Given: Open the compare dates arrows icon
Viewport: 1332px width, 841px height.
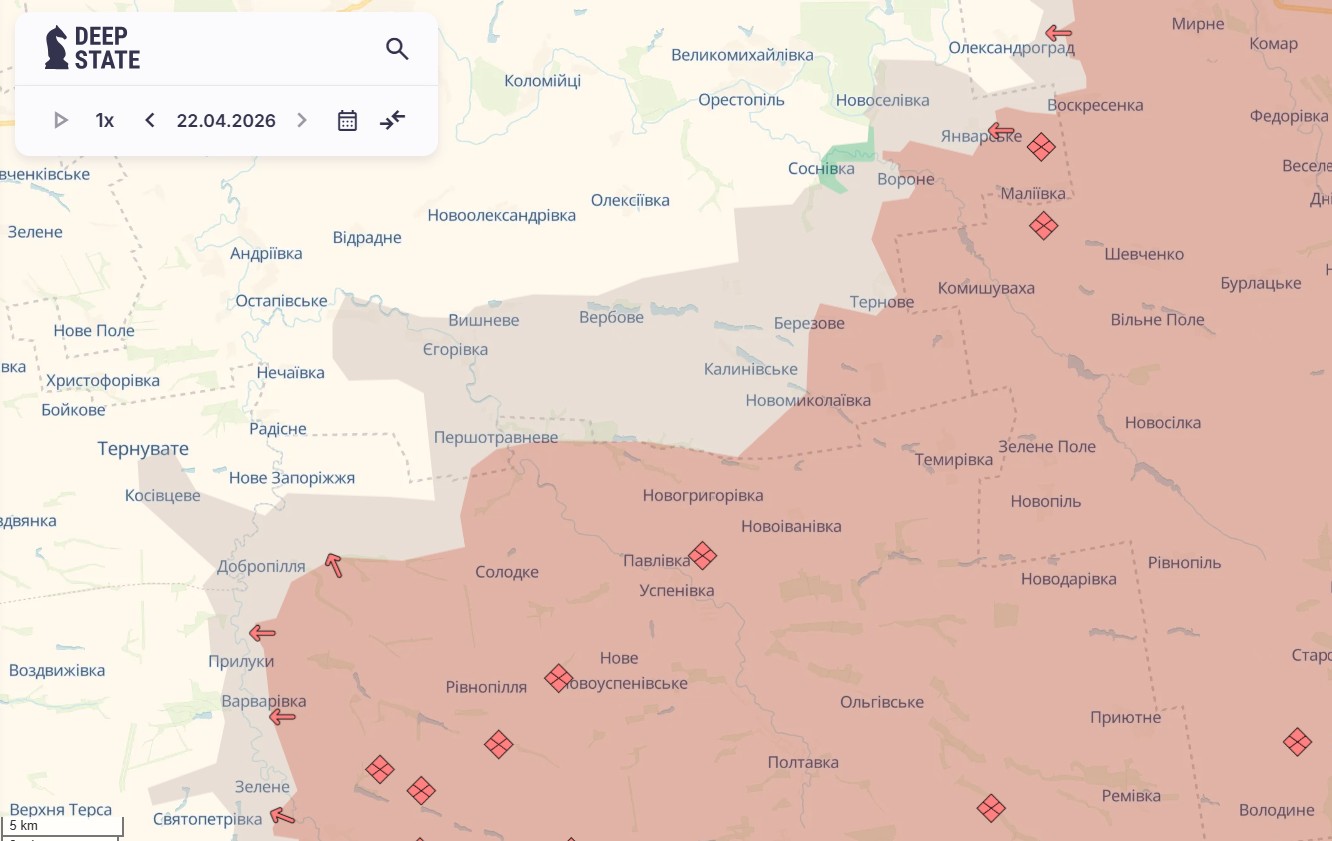Looking at the screenshot, I should [392, 121].
